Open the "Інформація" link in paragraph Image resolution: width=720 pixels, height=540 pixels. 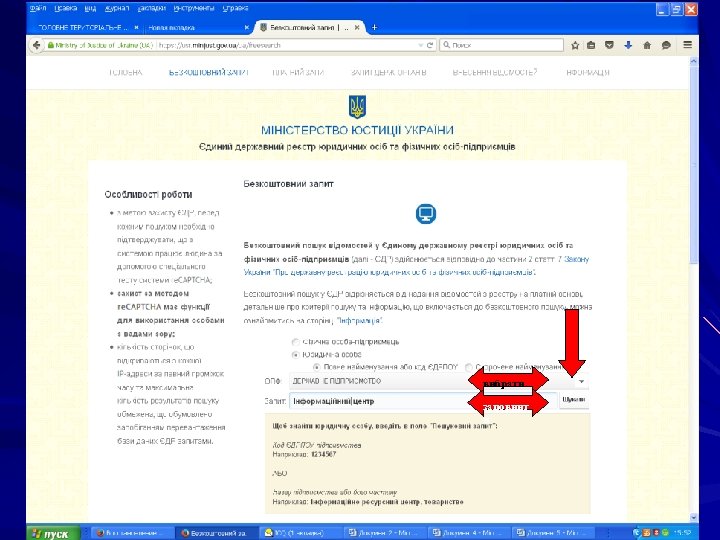point(359,321)
